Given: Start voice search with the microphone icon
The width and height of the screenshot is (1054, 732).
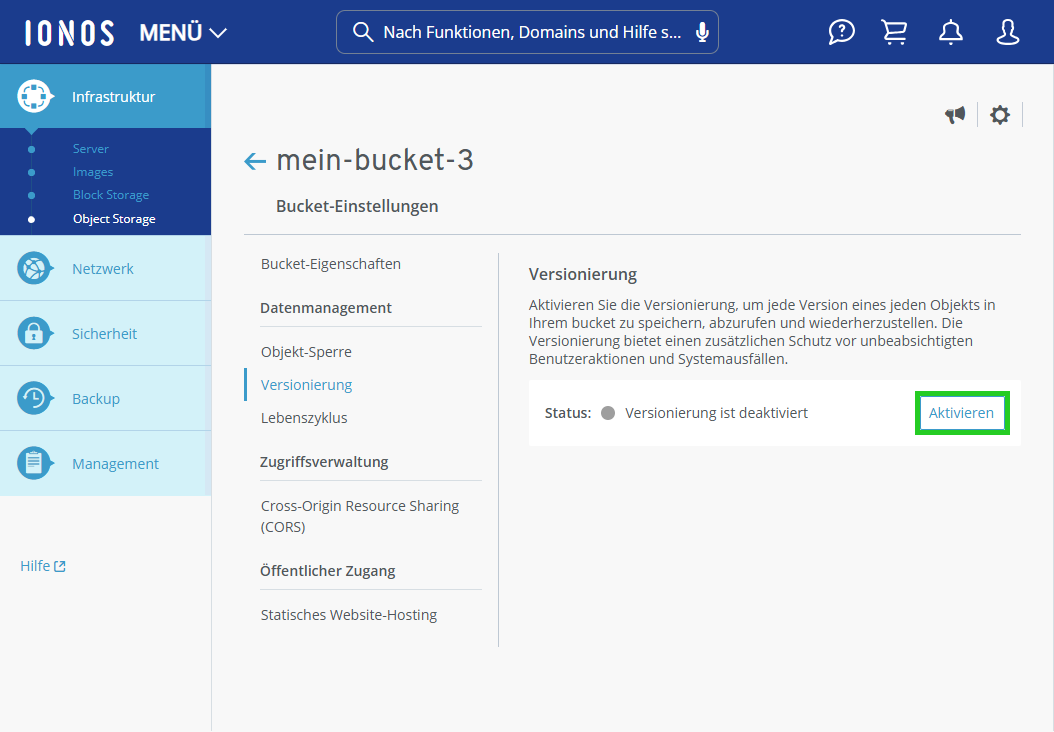Looking at the screenshot, I should (x=702, y=31).
